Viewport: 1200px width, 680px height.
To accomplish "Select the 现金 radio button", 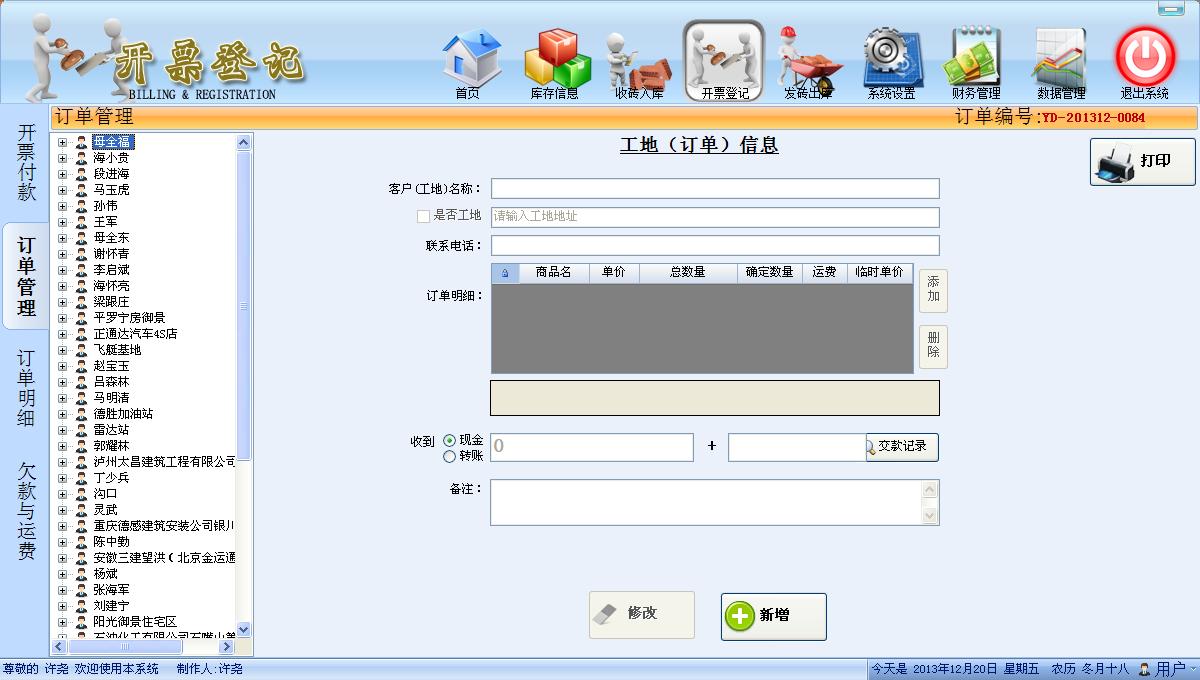I will click(449, 441).
